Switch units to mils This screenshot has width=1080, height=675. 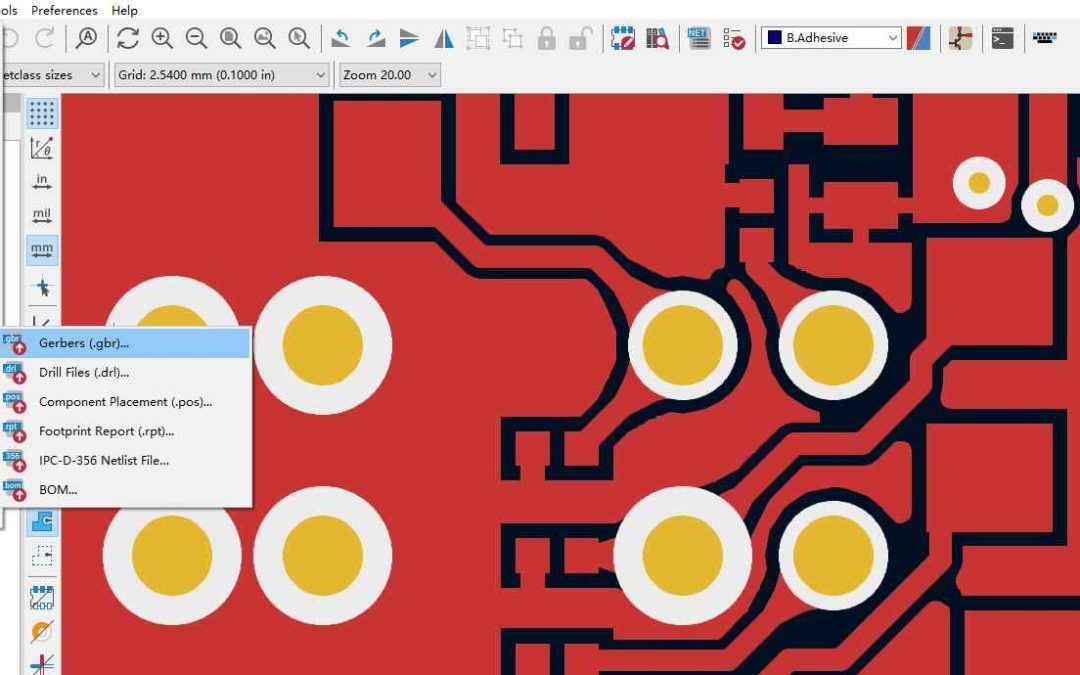[x=42, y=215]
